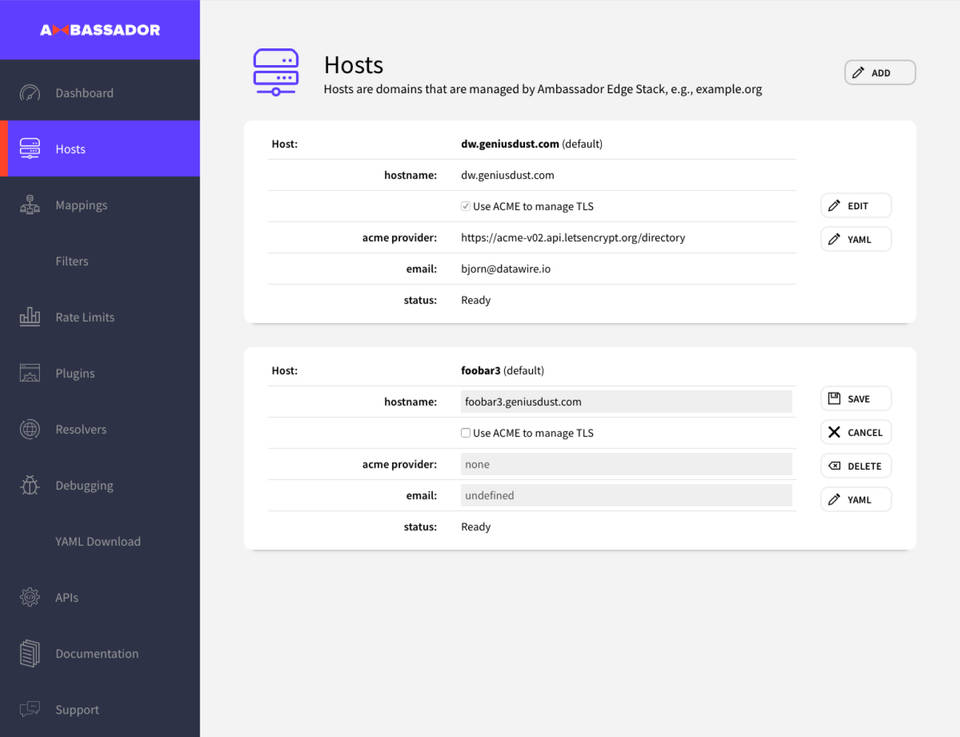The width and height of the screenshot is (960, 737).
Task: Click the foobar3 hostname input field
Action: point(626,402)
